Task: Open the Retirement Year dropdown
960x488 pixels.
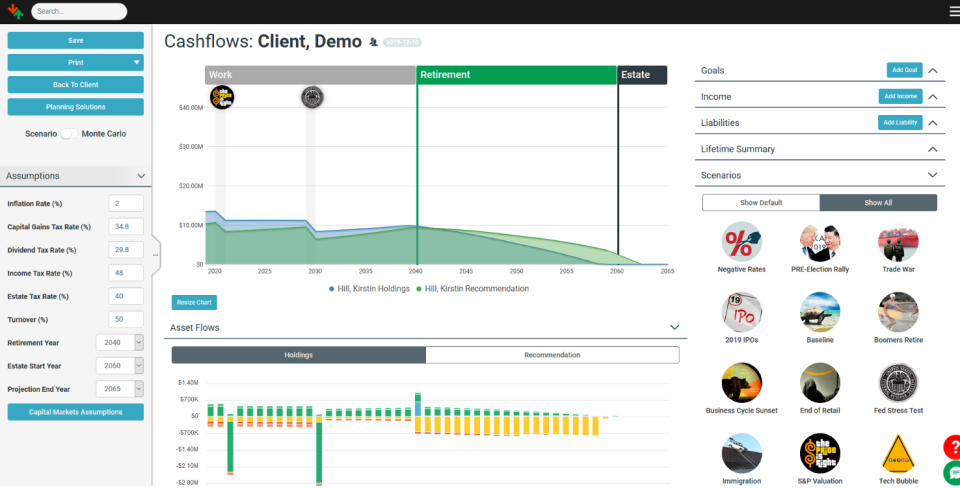Action: tap(139, 342)
